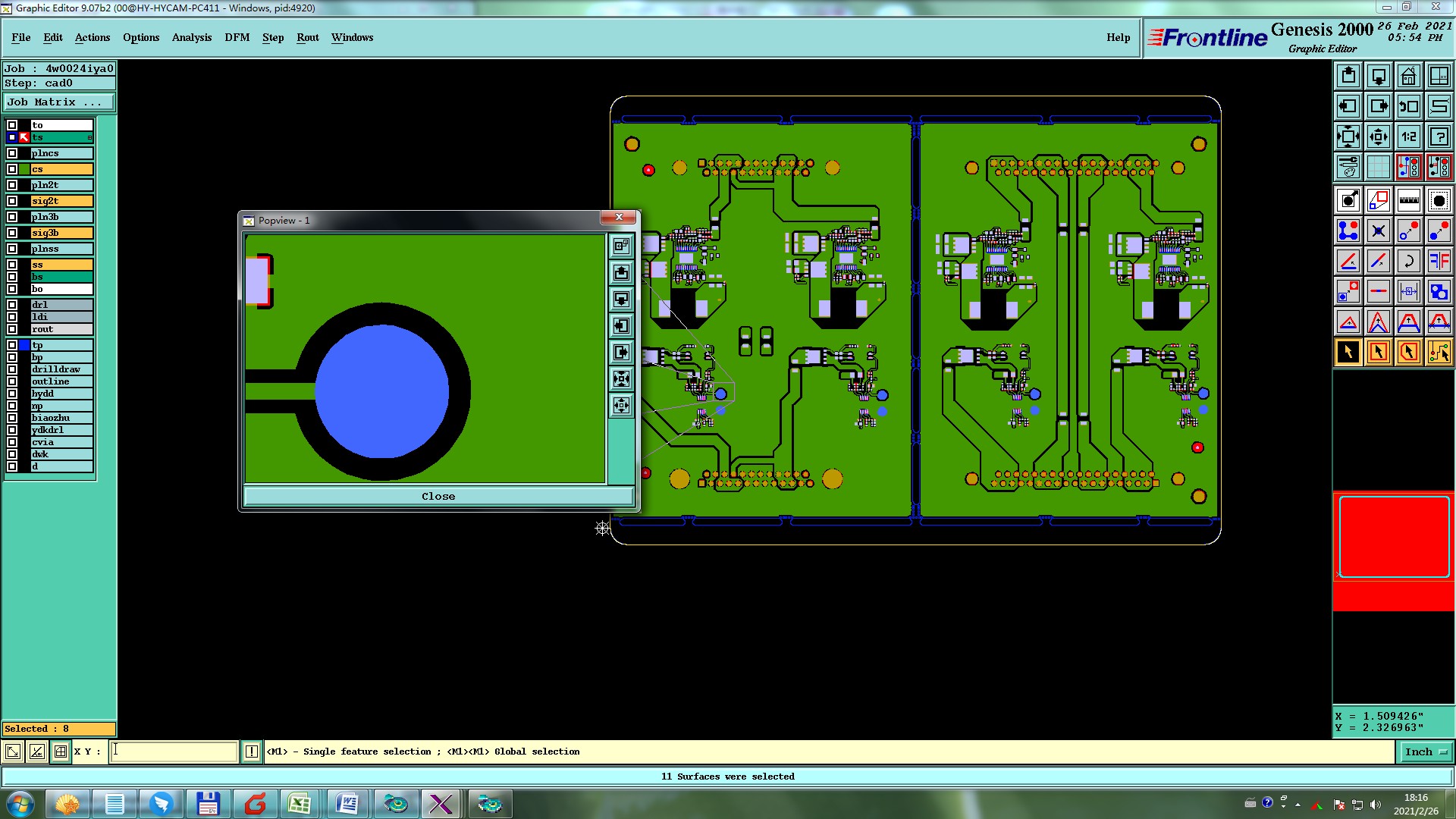This screenshot has height=819, width=1456.
Task: Click the net selection arrow tool
Action: tap(1439, 352)
